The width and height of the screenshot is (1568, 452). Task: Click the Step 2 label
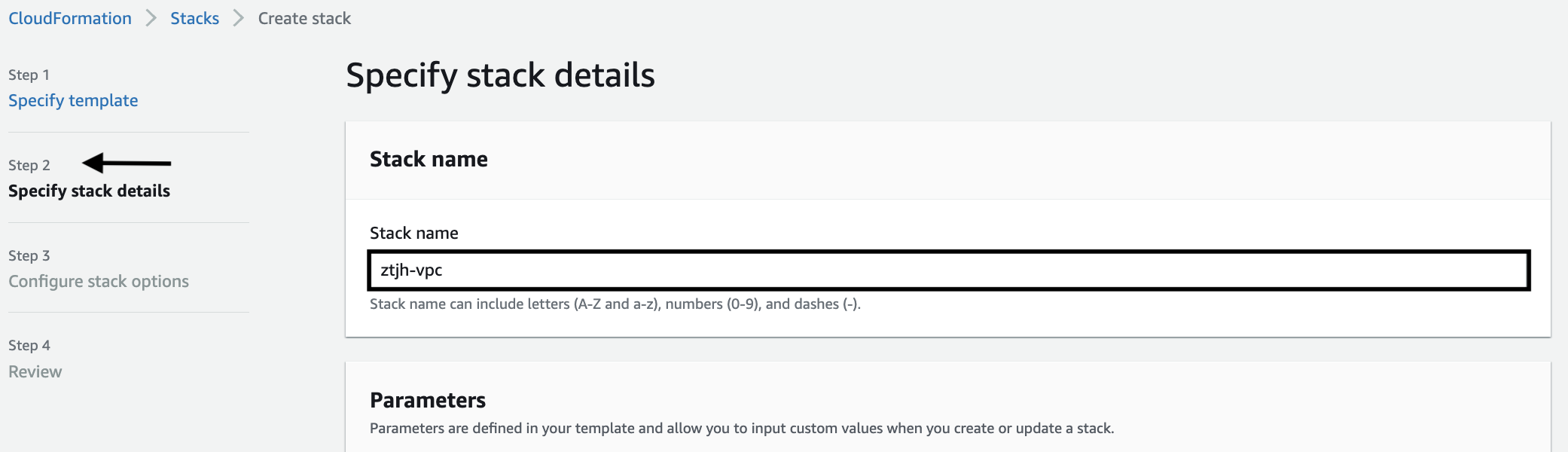29,165
